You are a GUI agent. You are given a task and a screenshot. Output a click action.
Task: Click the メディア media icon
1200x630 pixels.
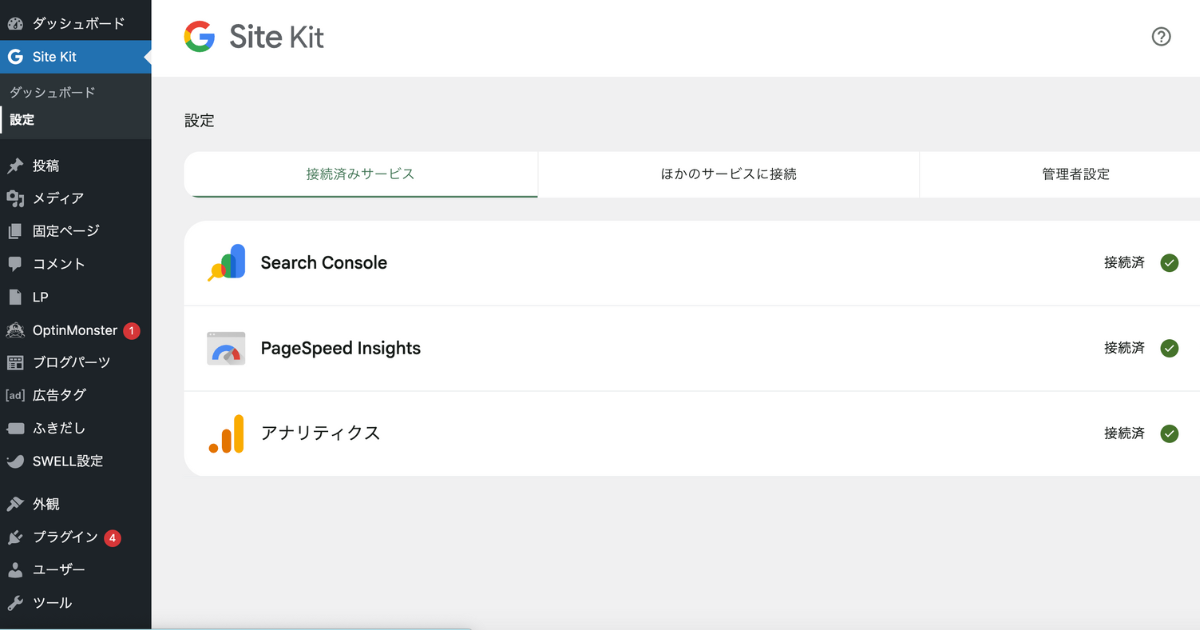pos(15,199)
